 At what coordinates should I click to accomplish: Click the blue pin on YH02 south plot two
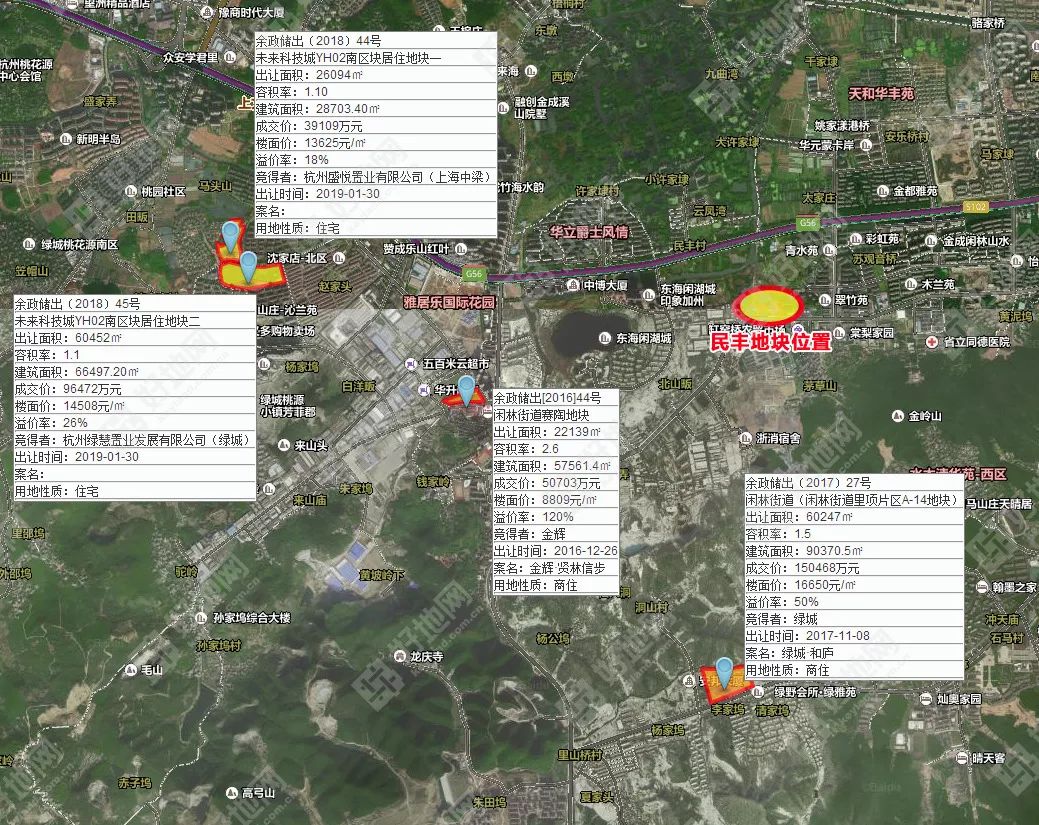coord(248,266)
